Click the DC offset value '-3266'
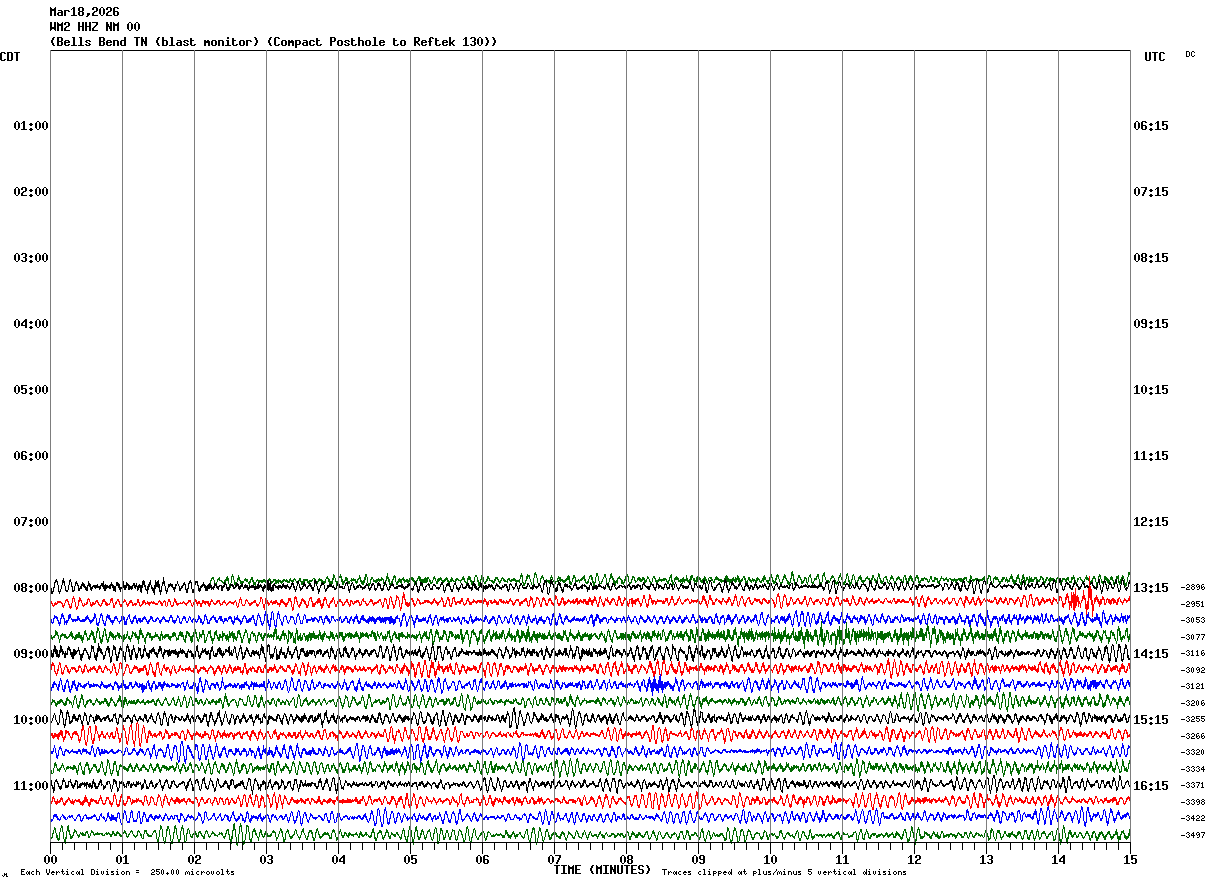 coord(1193,736)
